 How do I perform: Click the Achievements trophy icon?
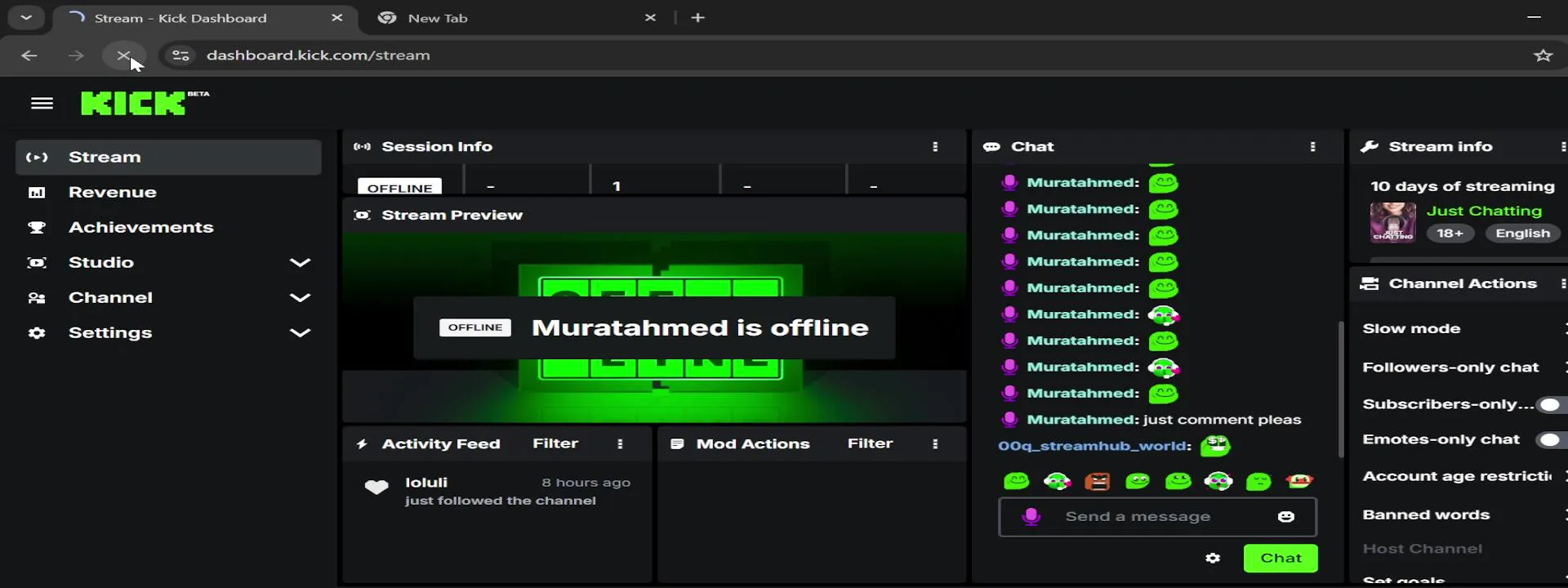click(x=37, y=227)
